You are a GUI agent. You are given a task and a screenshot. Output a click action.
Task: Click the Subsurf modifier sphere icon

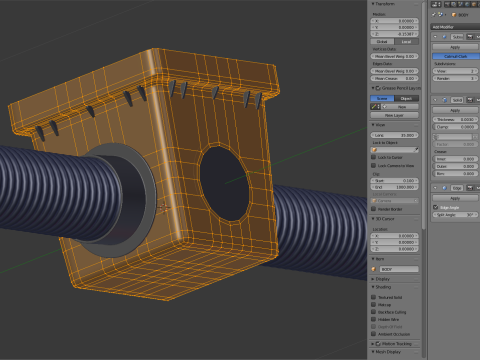[x=444, y=37]
